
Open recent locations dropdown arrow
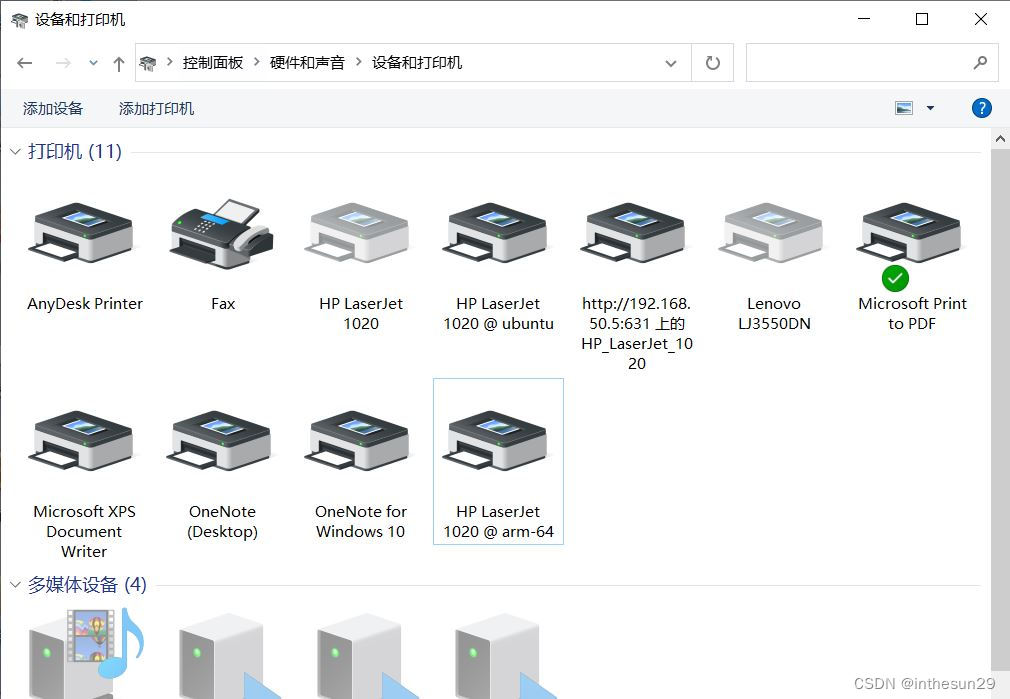(x=93, y=62)
